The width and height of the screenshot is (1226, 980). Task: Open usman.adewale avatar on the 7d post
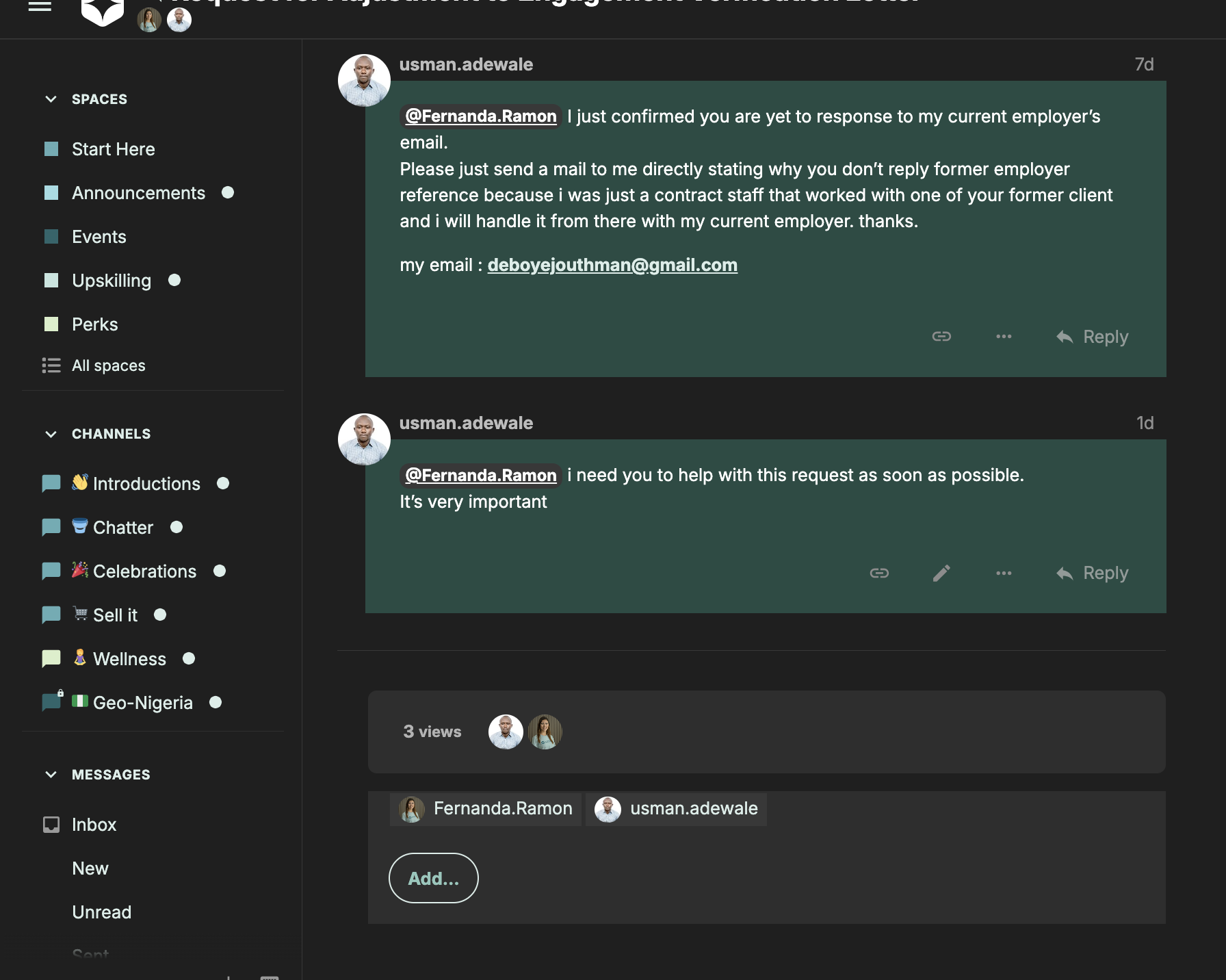click(x=364, y=81)
